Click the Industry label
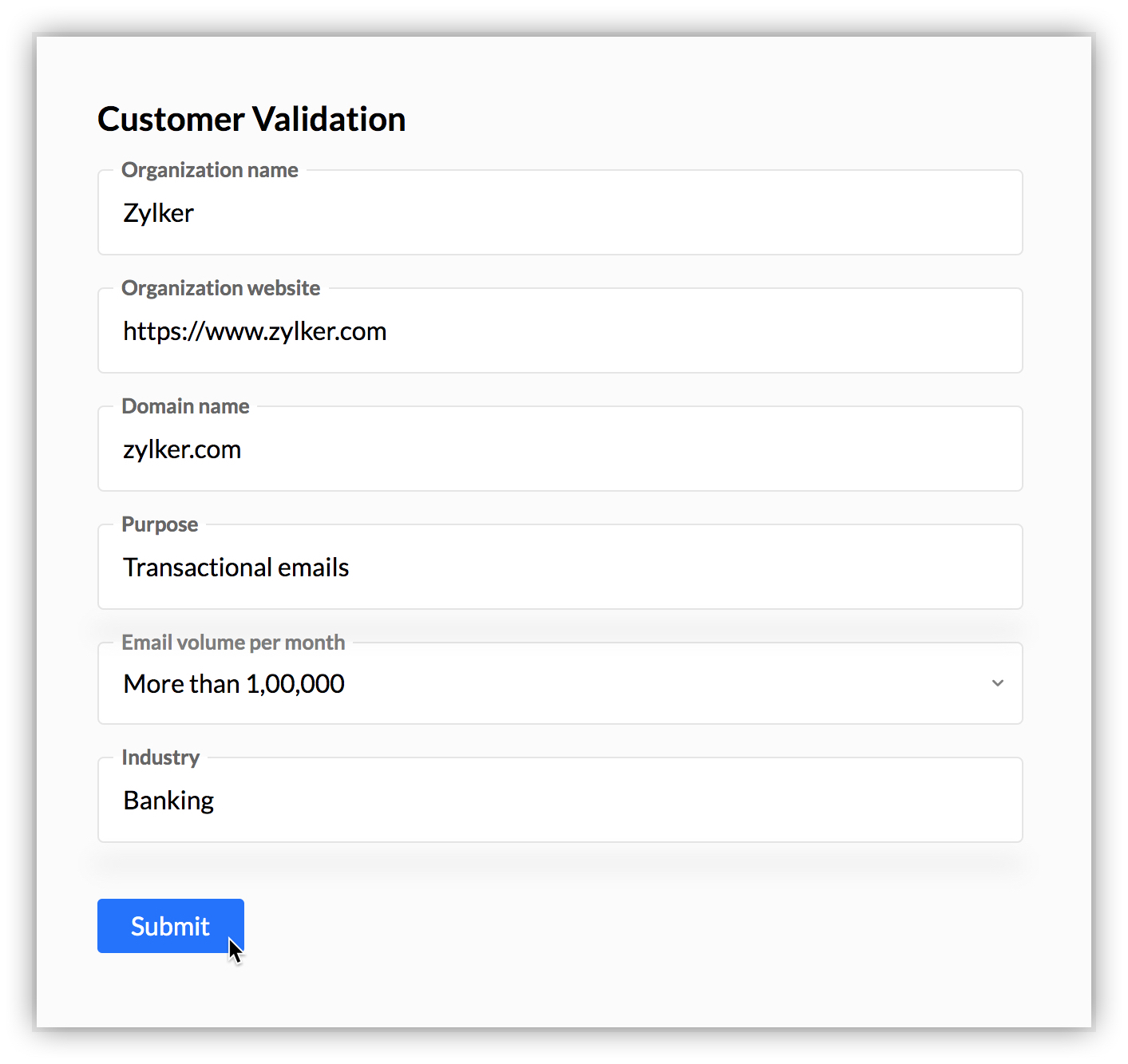Viewport: 1128px width, 1064px height. [x=160, y=757]
